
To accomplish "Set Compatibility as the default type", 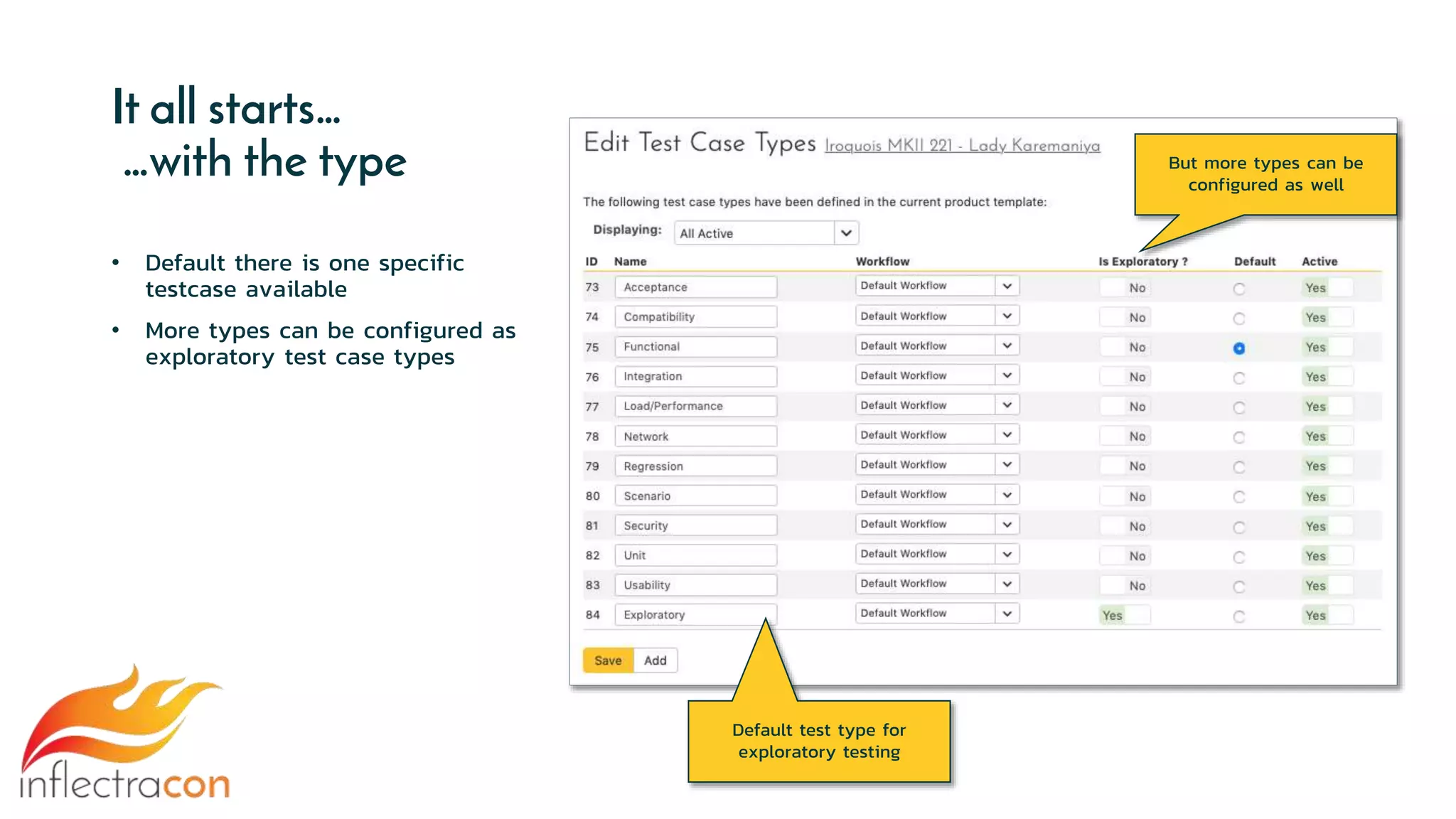I will (x=1239, y=318).
